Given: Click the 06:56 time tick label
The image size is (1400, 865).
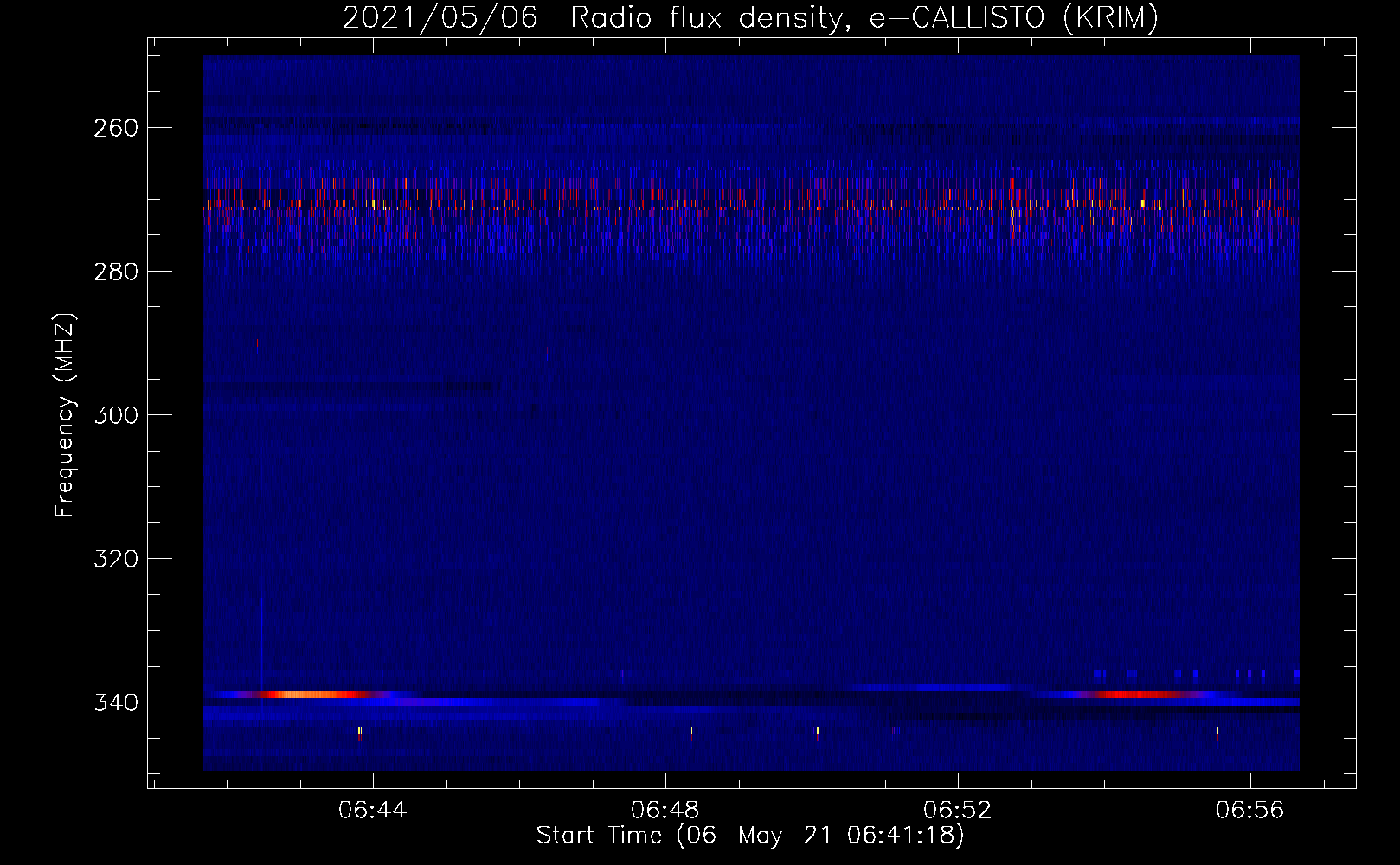Looking at the screenshot, I should 1250,811.
